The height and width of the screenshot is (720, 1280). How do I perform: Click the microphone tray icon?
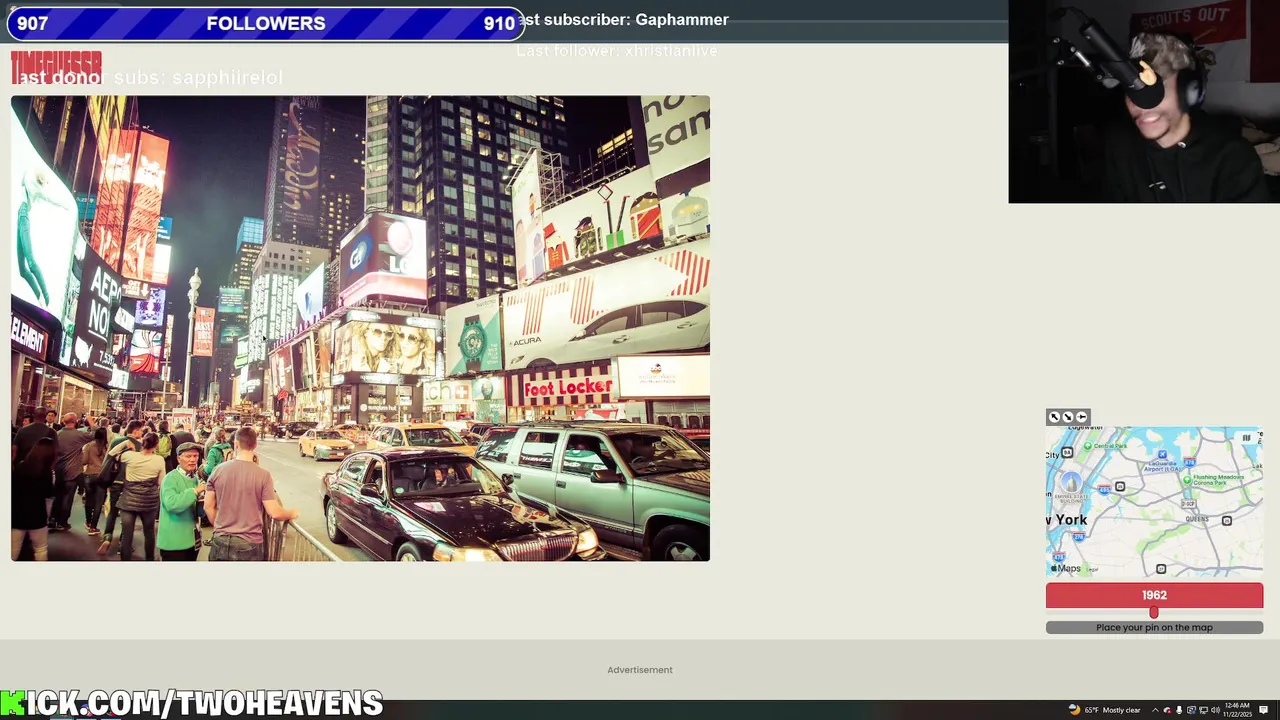[1179, 710]
